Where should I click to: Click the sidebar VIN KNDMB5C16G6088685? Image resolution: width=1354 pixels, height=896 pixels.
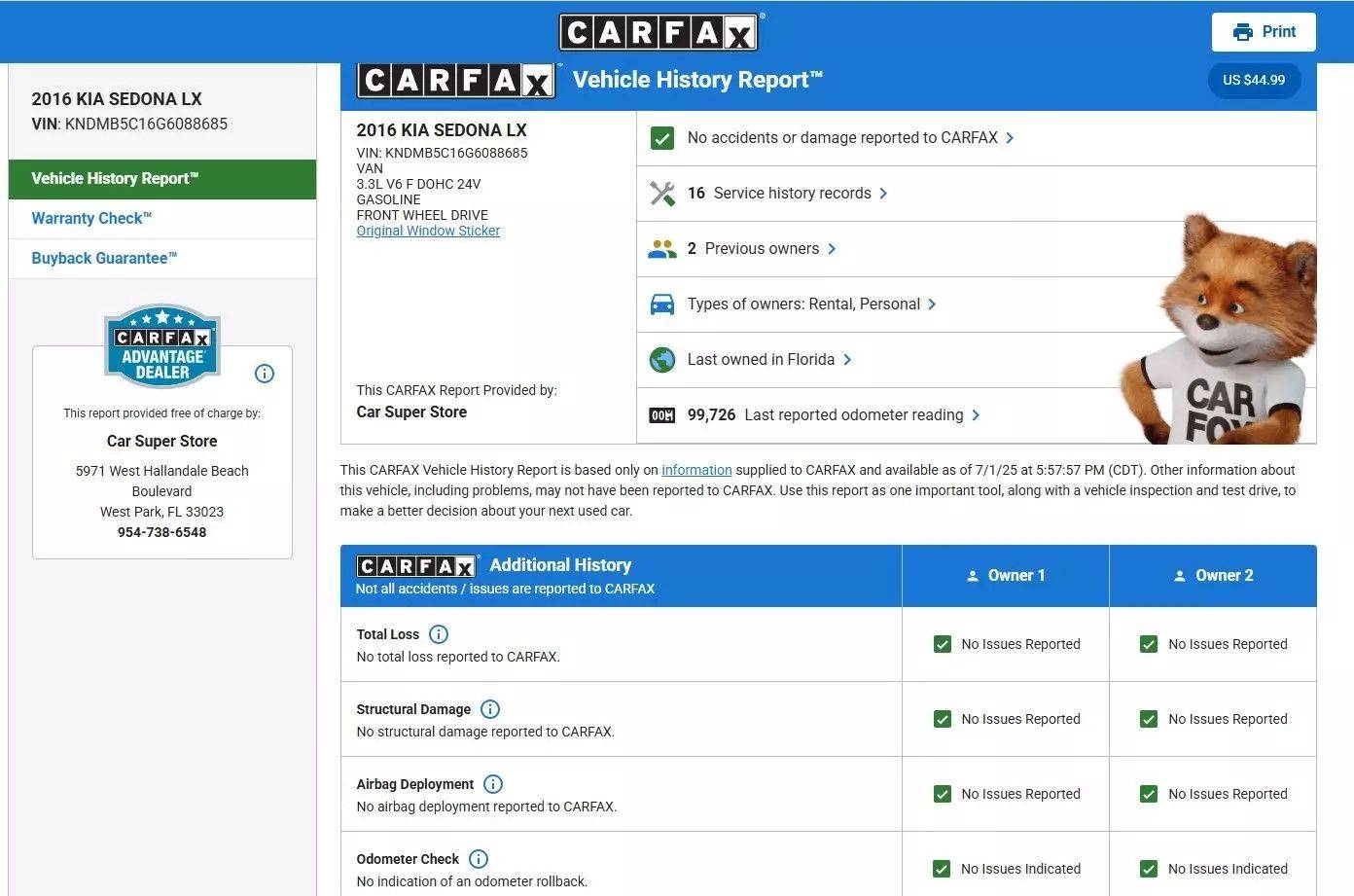pyautogui.click(x=146, y=124)
